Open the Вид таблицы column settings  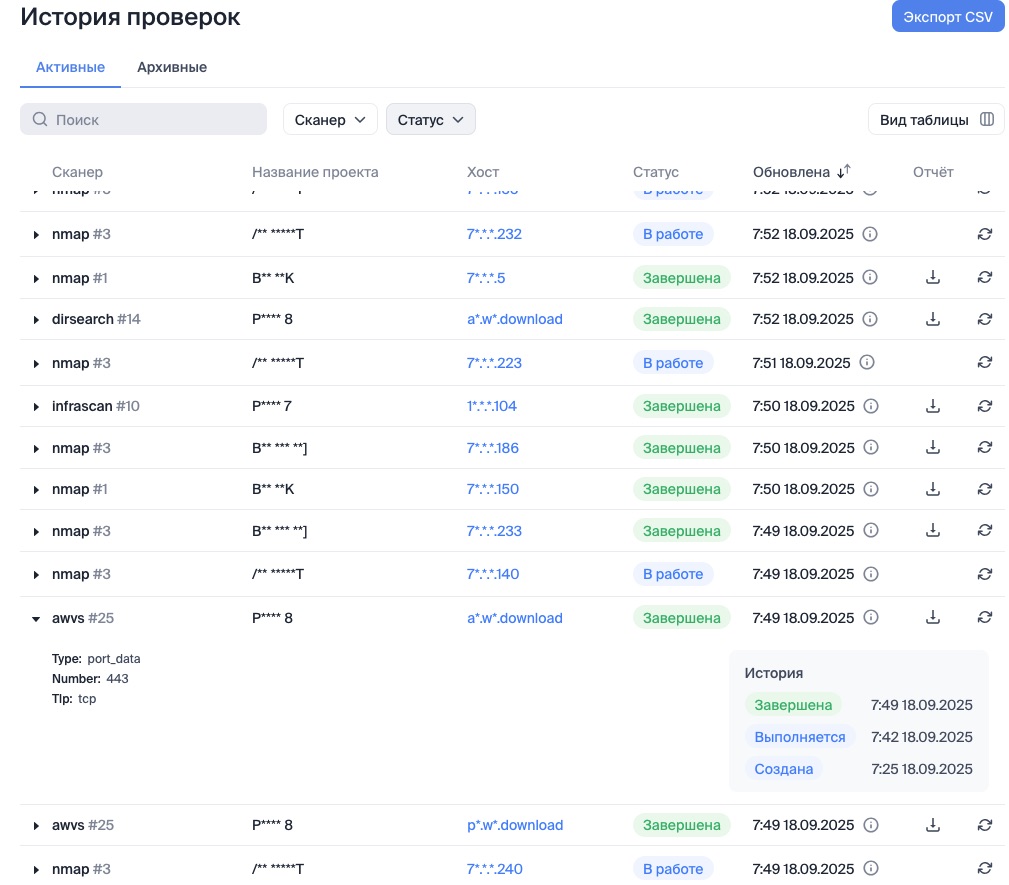936,119
